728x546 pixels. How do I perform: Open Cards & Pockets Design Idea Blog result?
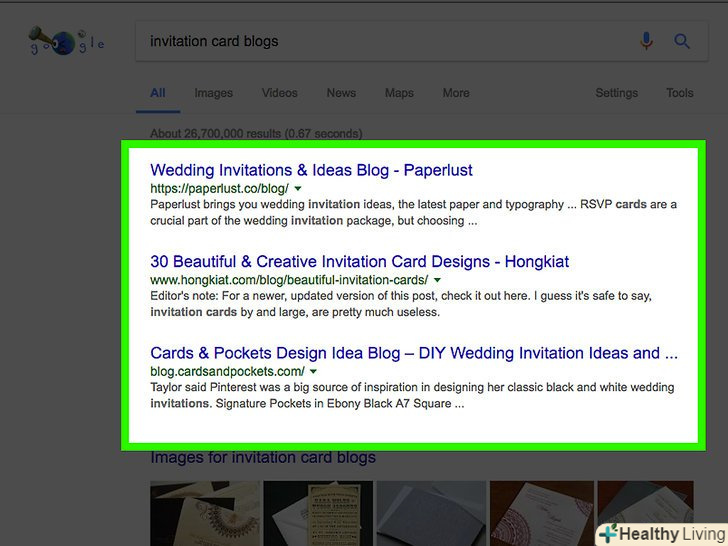pyautogui.click(x=413, y=353)
